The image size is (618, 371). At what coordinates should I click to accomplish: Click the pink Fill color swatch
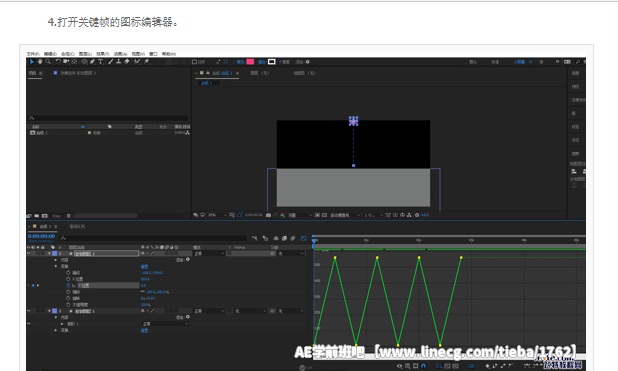[x=250, y=62]
